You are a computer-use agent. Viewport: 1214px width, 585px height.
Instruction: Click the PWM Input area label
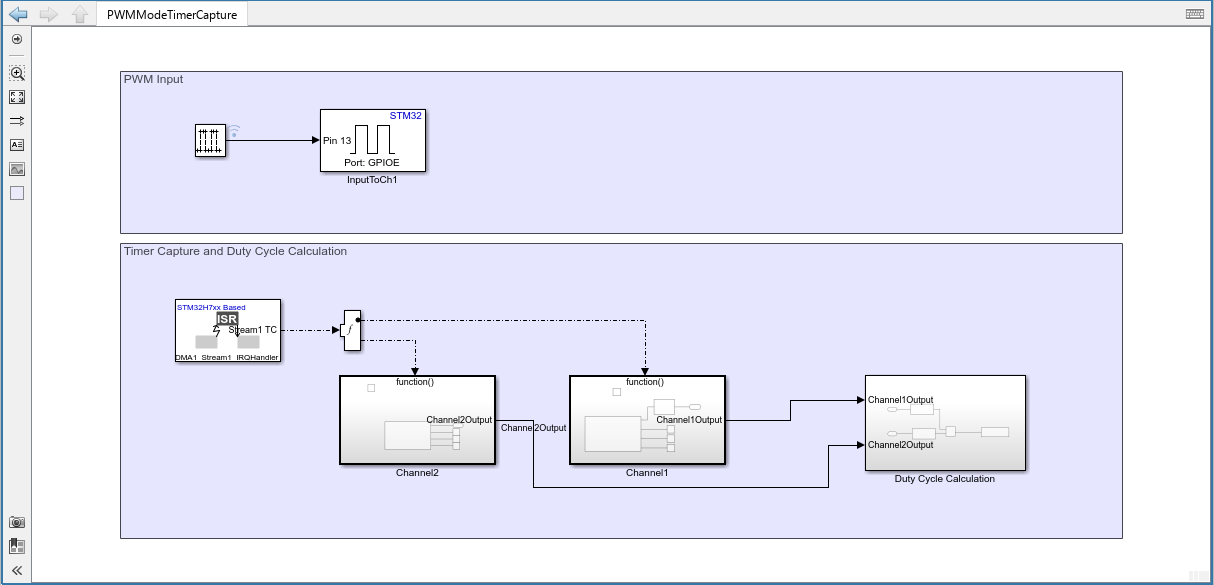(153, 79)
